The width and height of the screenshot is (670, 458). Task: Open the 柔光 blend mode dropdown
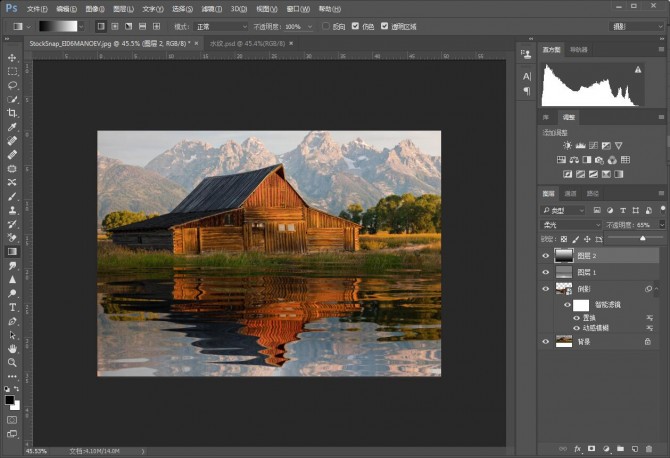[x=570, y=226]
